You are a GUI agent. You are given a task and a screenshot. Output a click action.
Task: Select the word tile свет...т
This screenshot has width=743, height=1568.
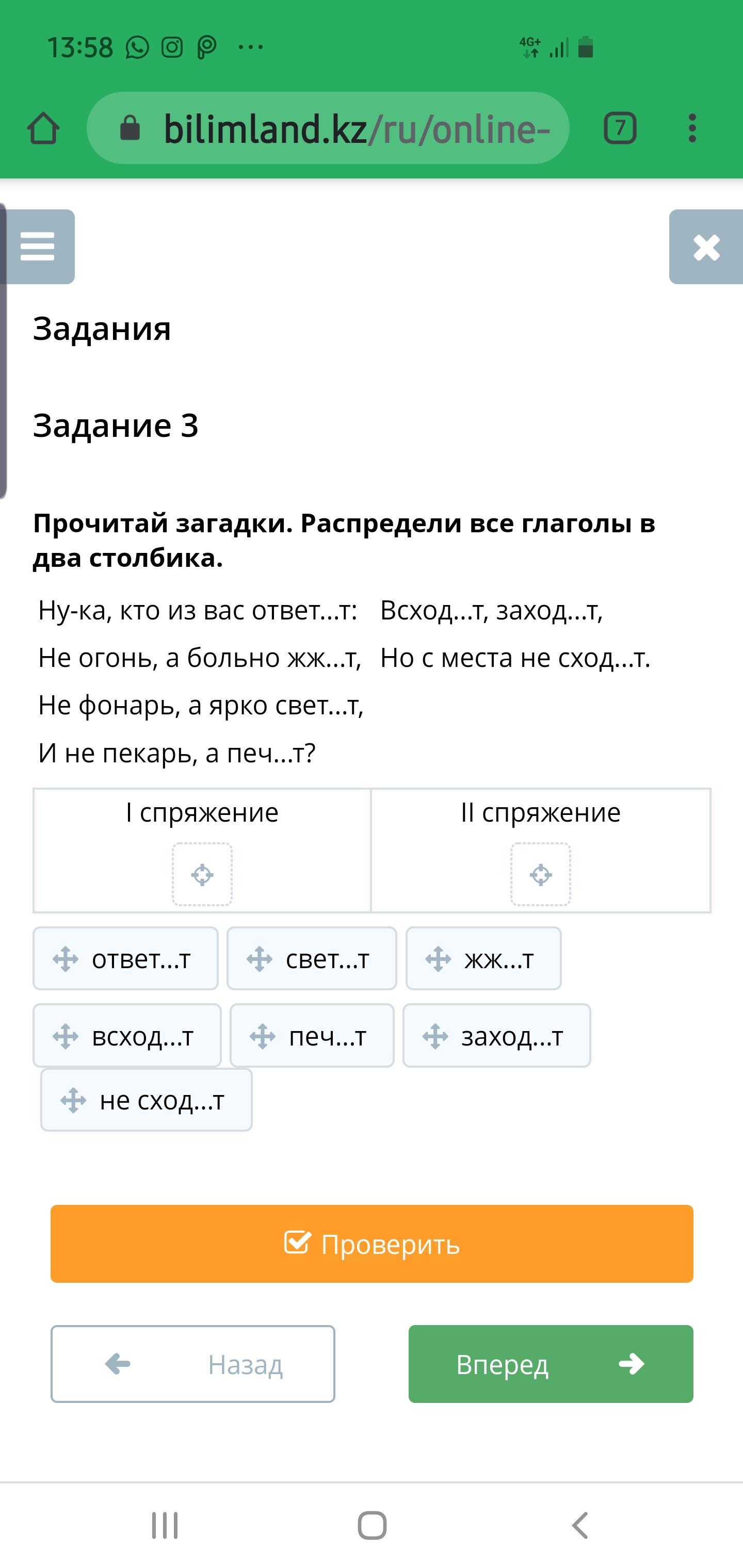(x=312, y=959)
